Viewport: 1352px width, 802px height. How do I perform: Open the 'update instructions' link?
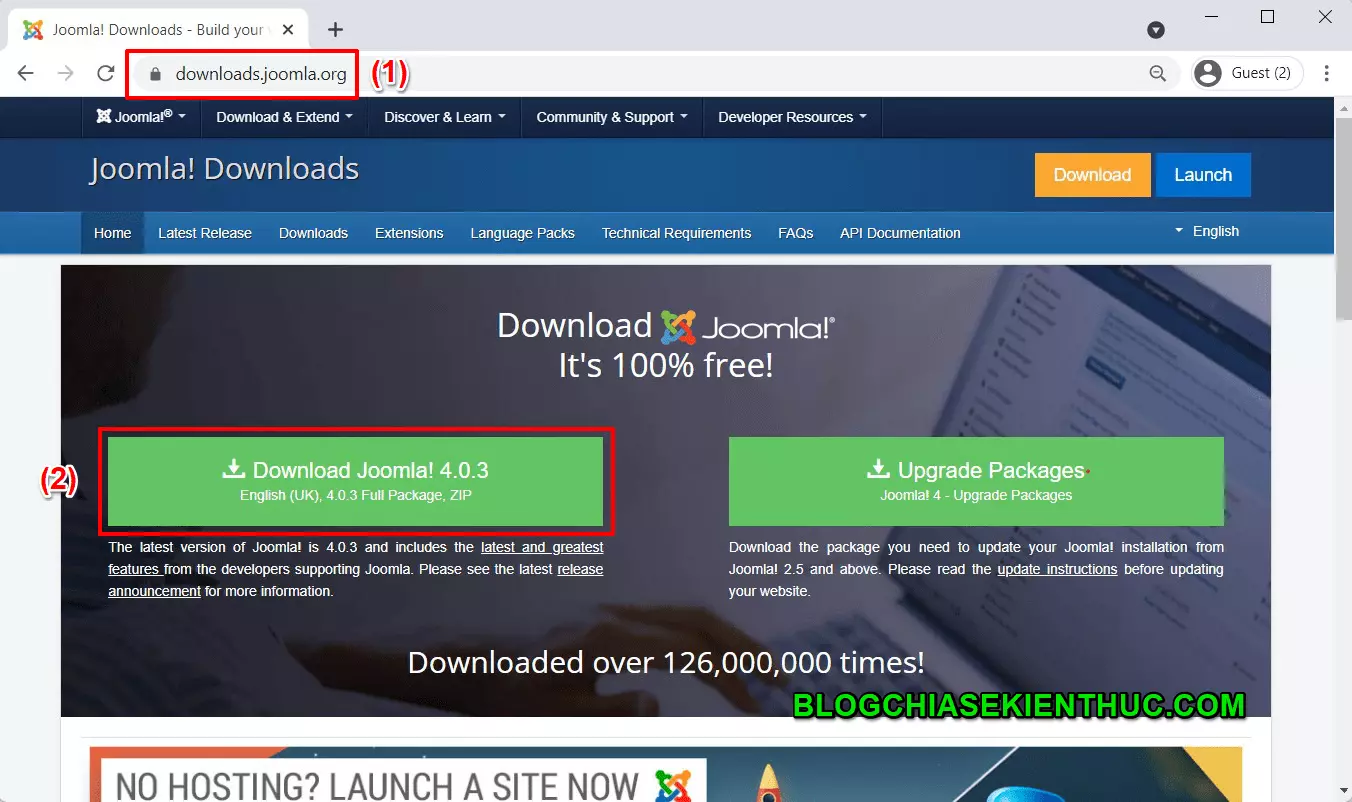click(1057, 569)
